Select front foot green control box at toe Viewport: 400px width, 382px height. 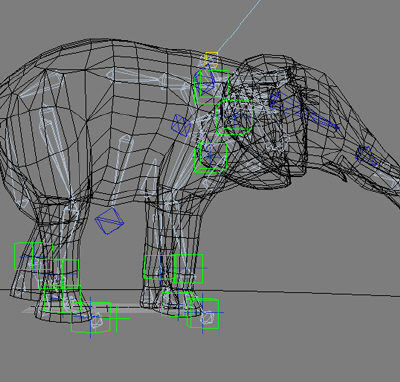click(x=204, y=313)
